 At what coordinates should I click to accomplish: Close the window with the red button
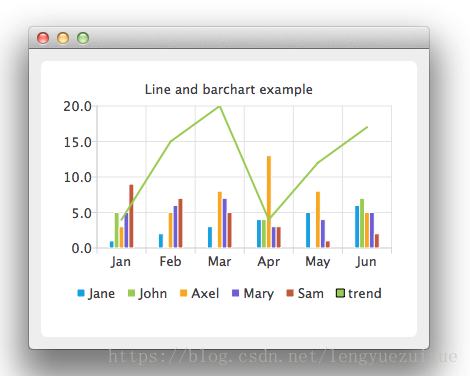(43, 38)
